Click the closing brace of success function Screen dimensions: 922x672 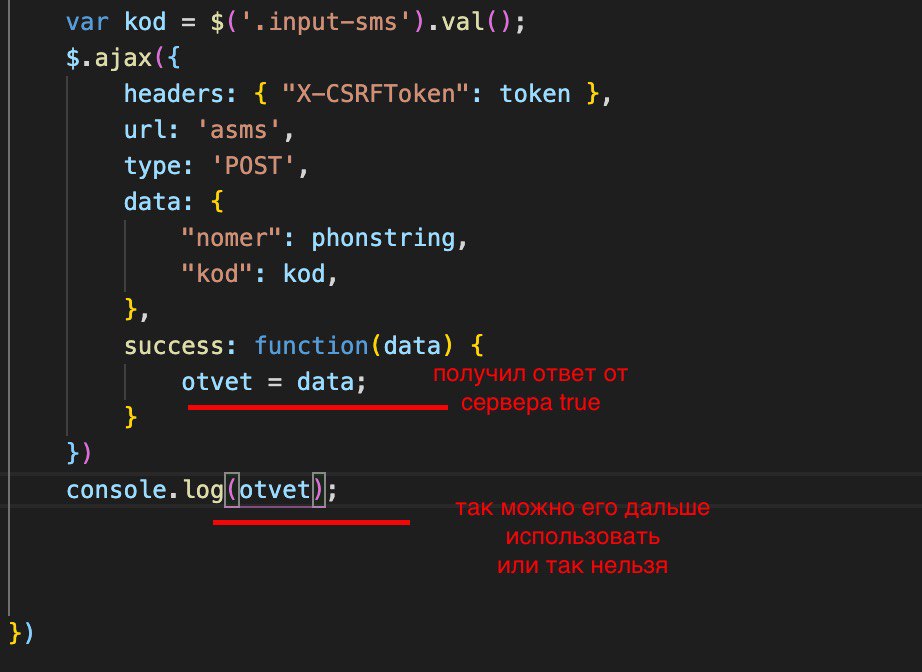click(x=131, y=418)
